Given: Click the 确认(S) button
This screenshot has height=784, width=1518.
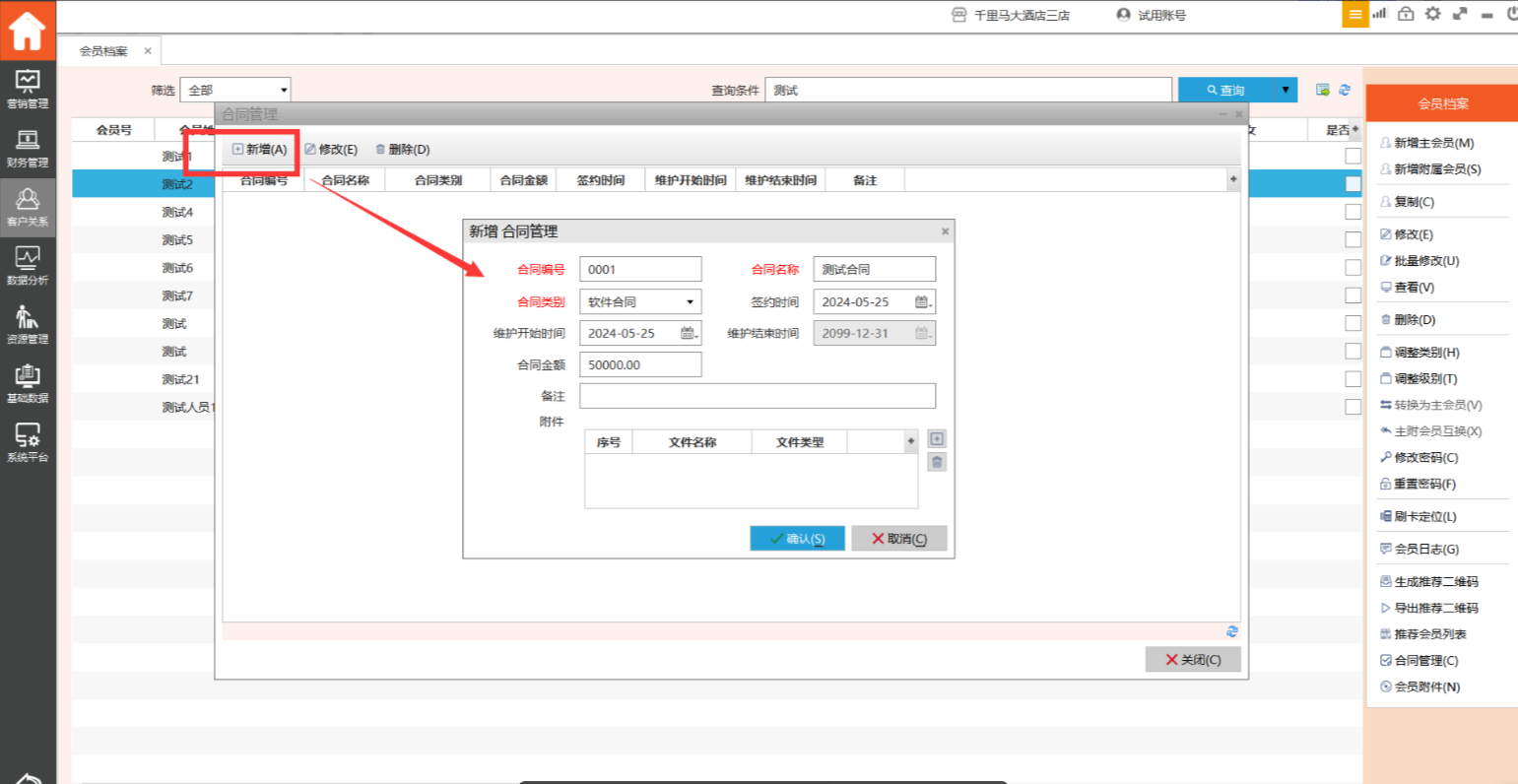Looking at the screenshot, I should click(x=797, y=539).
